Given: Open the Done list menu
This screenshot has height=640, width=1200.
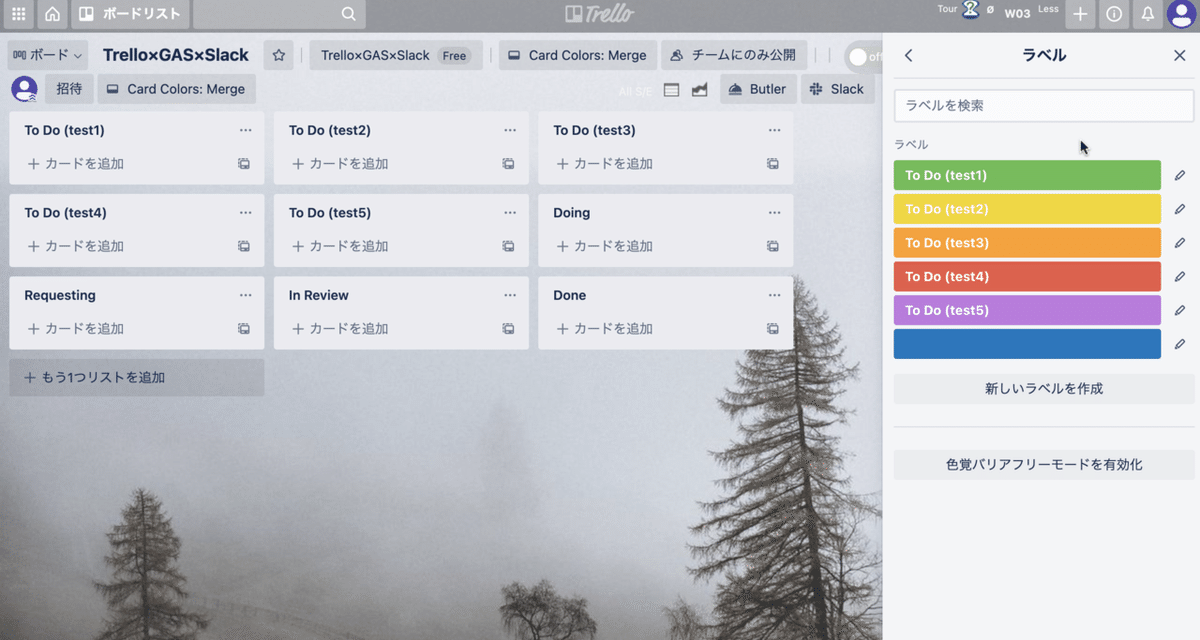Looking at the screenshot, I should (x=775, y=295).
